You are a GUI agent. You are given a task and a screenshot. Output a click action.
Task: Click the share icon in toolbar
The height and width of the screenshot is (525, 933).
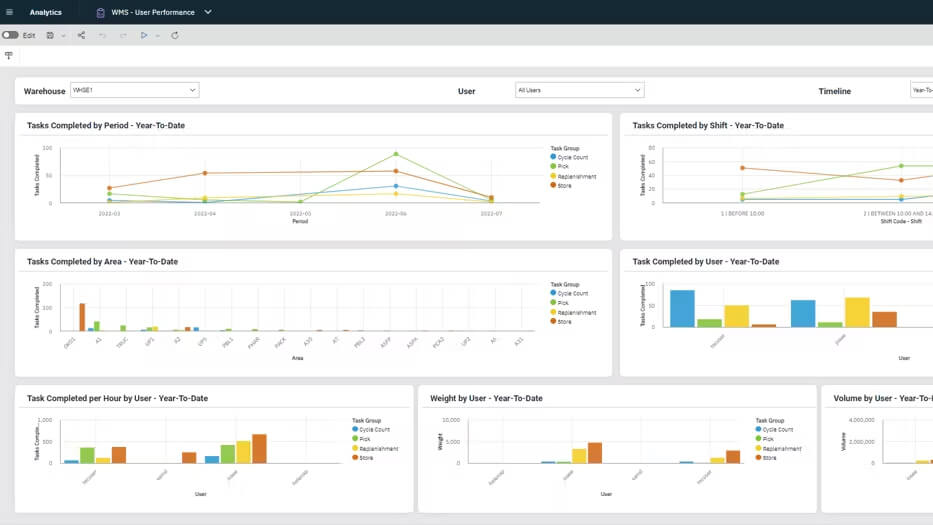(81, 35)
